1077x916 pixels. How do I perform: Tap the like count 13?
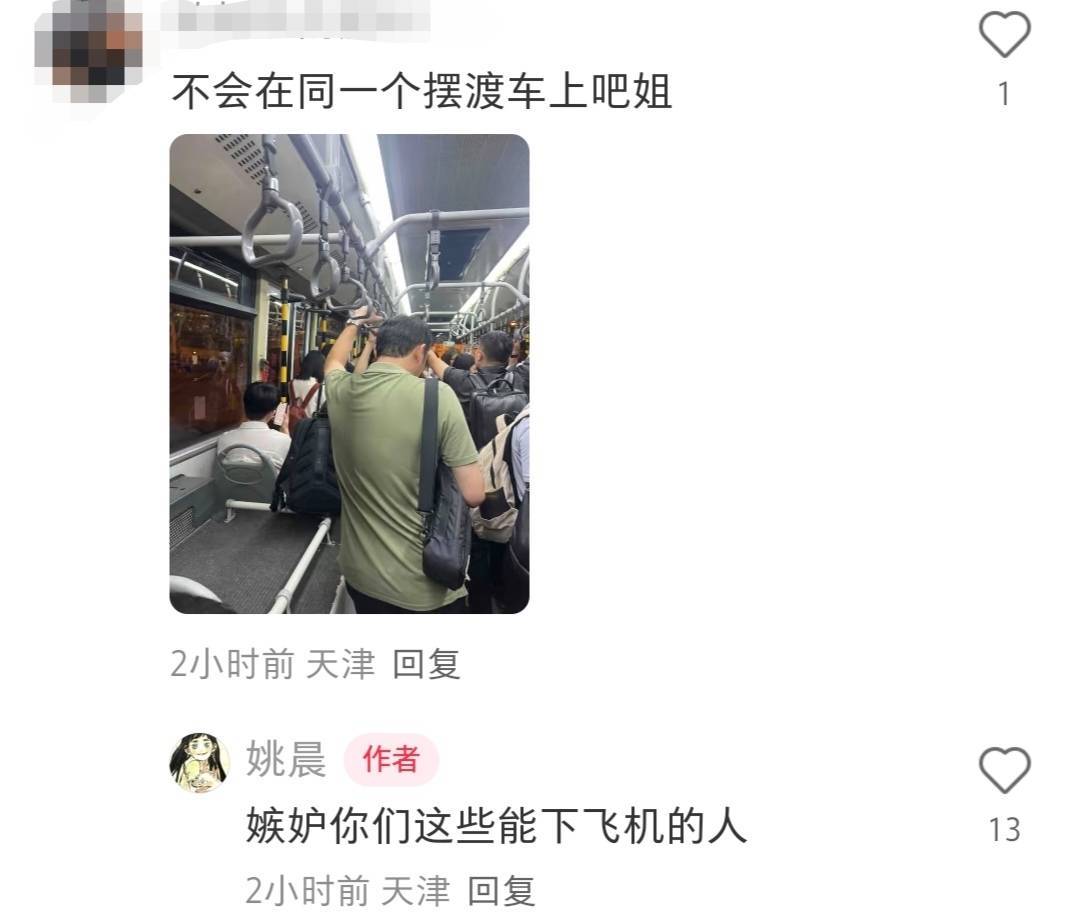(x=1004, y=830)
